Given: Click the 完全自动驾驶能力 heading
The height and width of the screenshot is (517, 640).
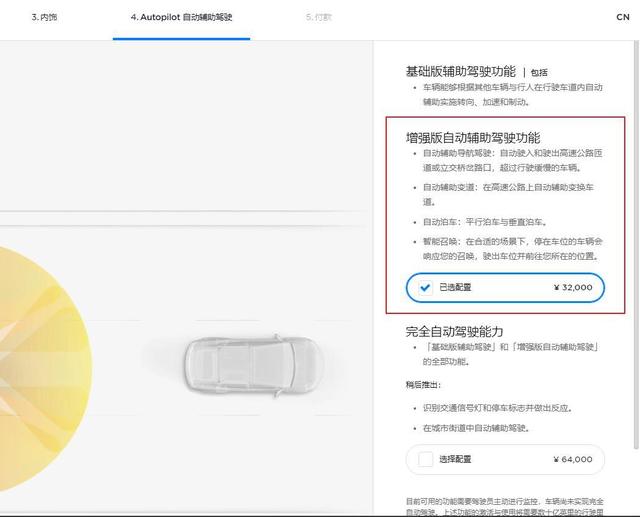Looking at the screenshot, I should (454, 332).
